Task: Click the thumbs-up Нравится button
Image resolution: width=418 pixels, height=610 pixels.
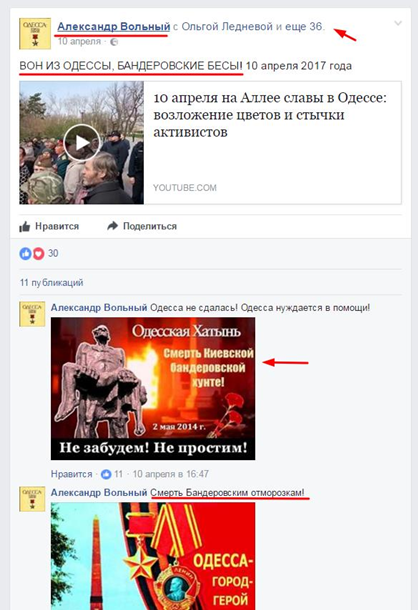Action: 49,226
